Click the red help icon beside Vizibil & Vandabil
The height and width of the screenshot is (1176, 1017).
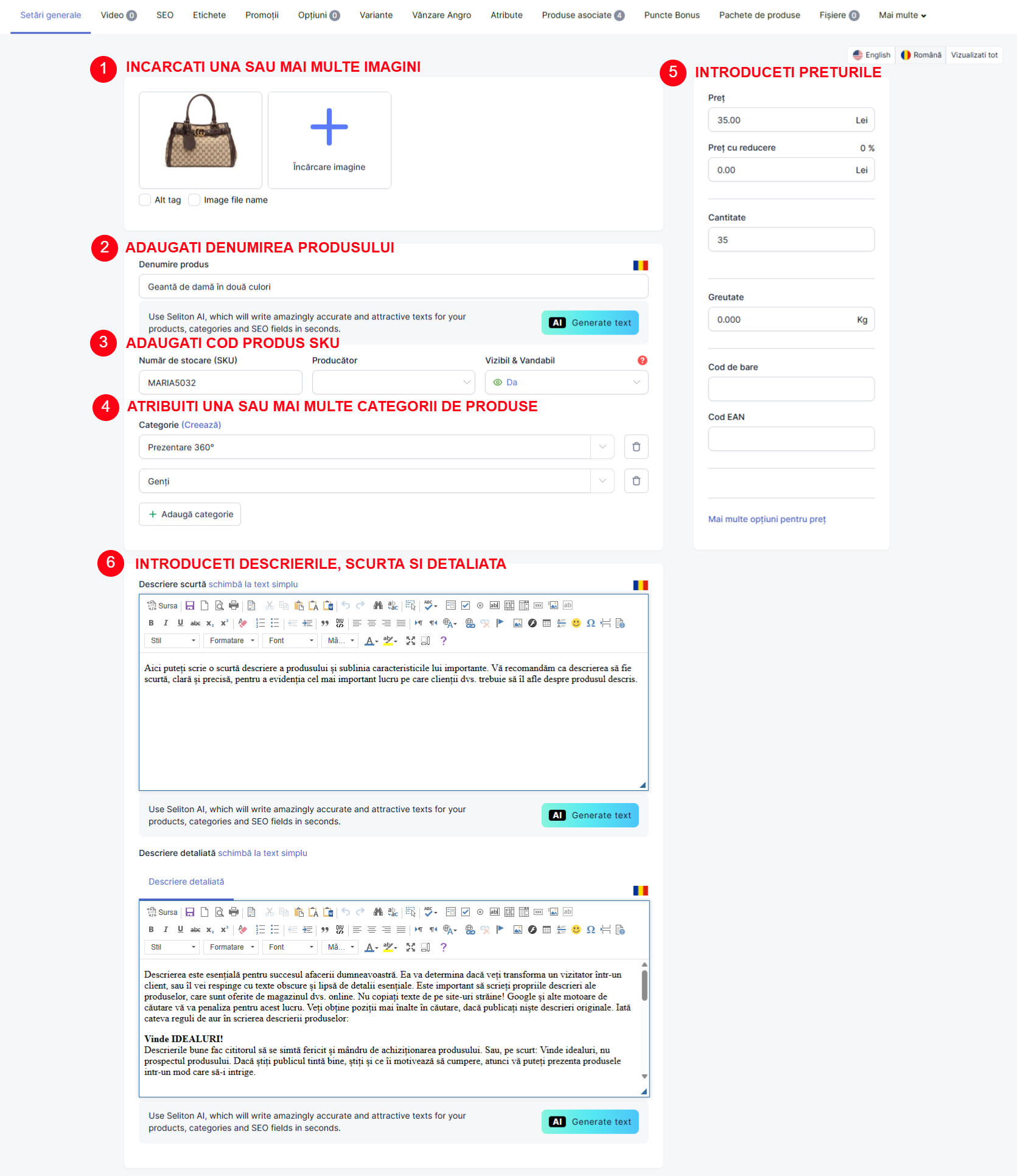[642, 361]
